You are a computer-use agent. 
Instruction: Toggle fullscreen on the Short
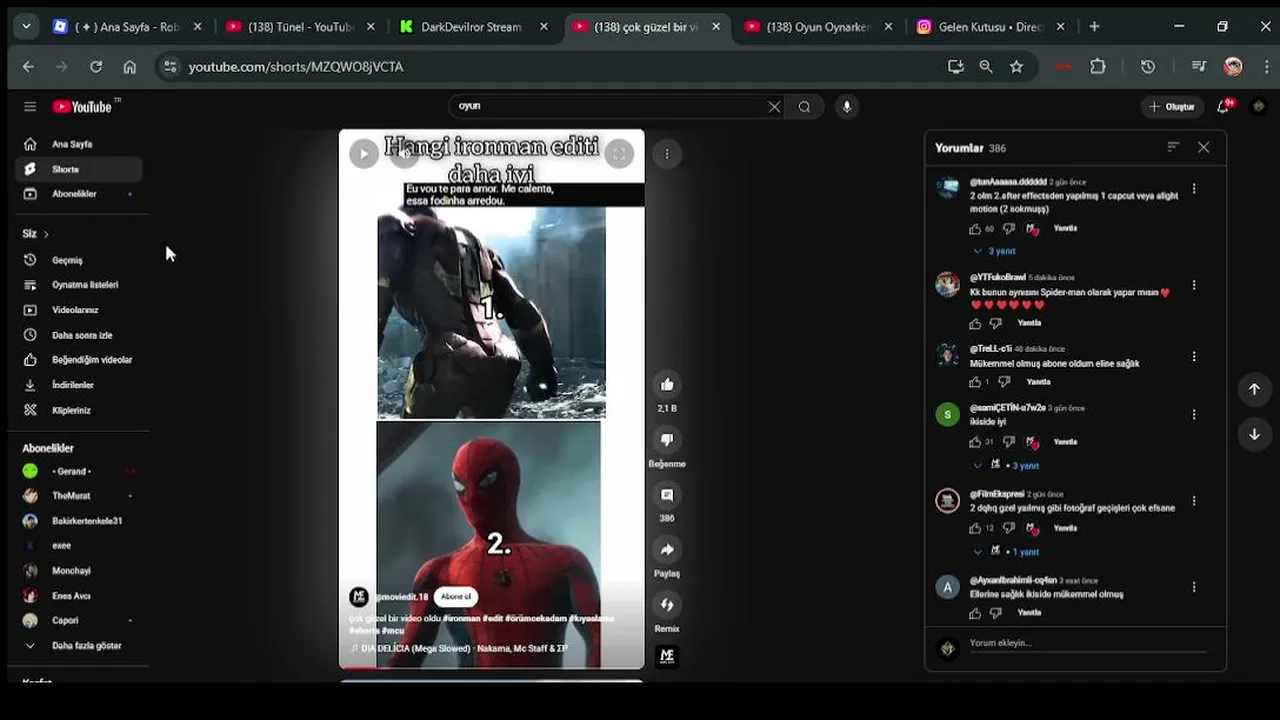click(619, 153)
